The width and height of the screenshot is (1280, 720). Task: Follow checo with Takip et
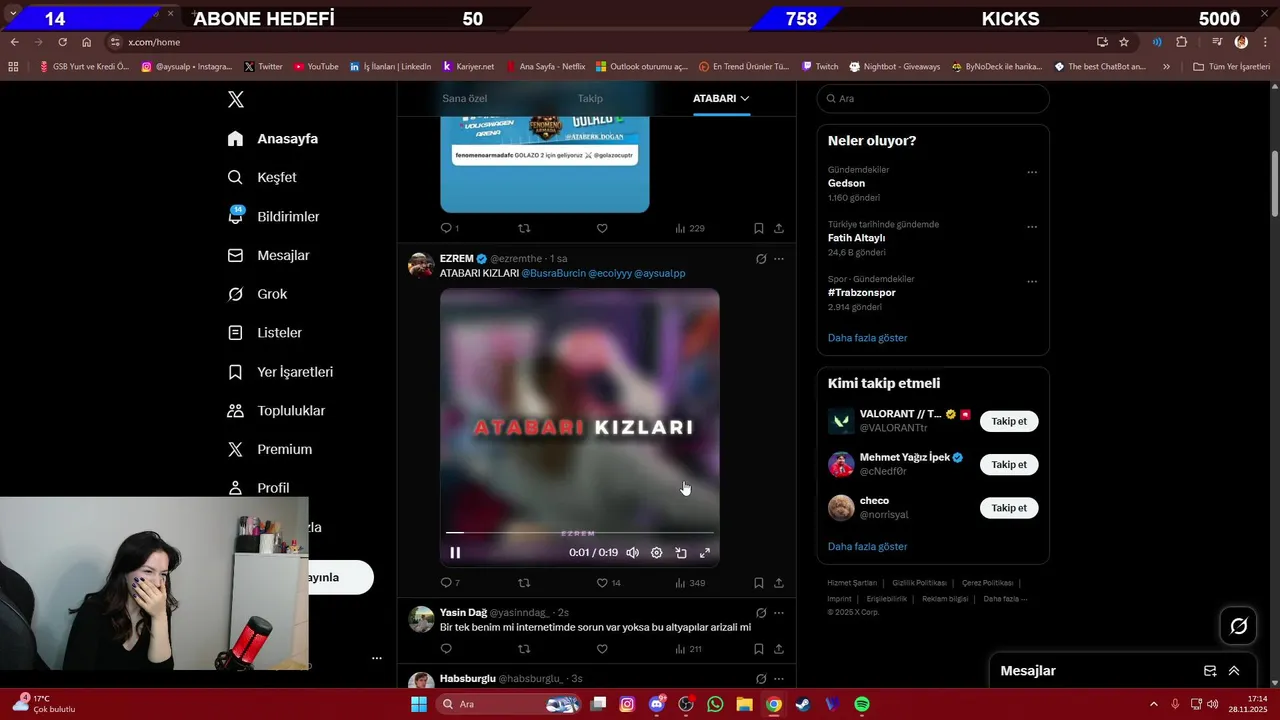[1009, 508]
